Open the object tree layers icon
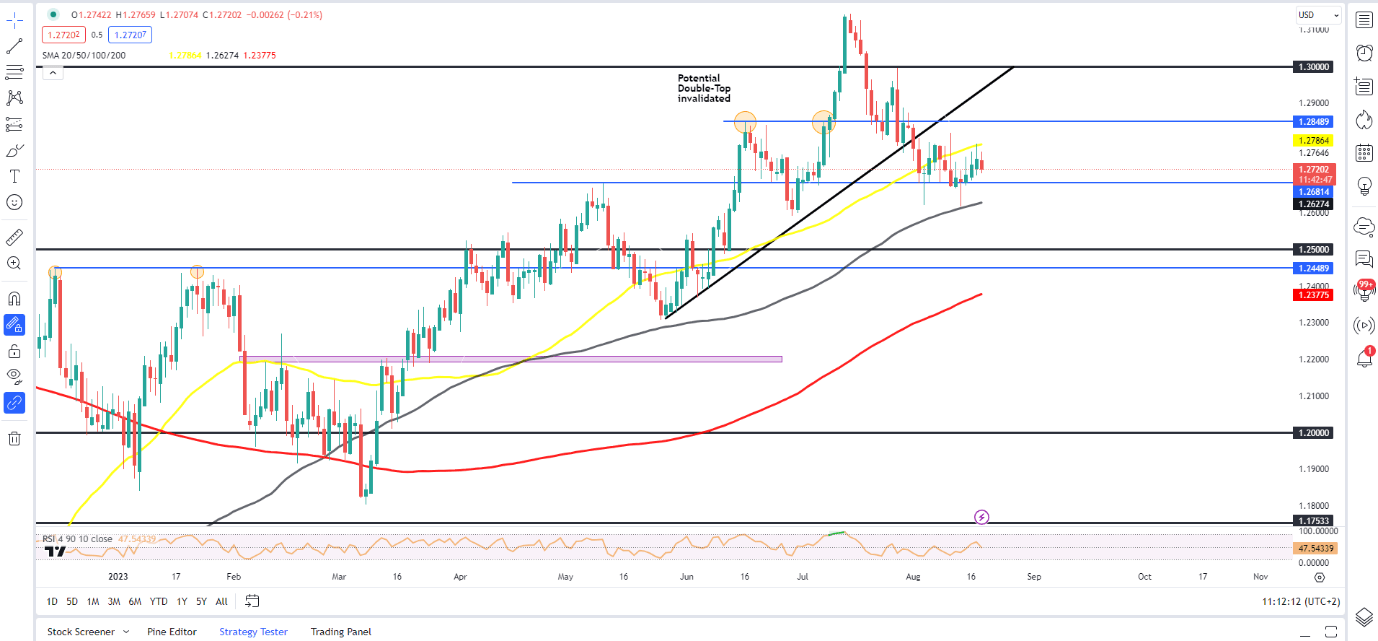1378x641 pixels. click(1364, 617)
